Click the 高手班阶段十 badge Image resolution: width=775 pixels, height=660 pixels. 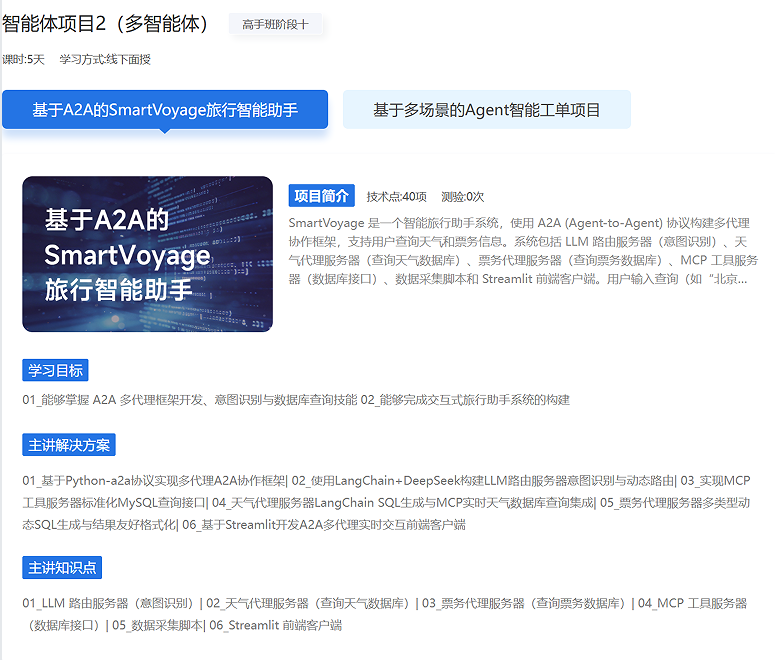click(x=275, y=24)
